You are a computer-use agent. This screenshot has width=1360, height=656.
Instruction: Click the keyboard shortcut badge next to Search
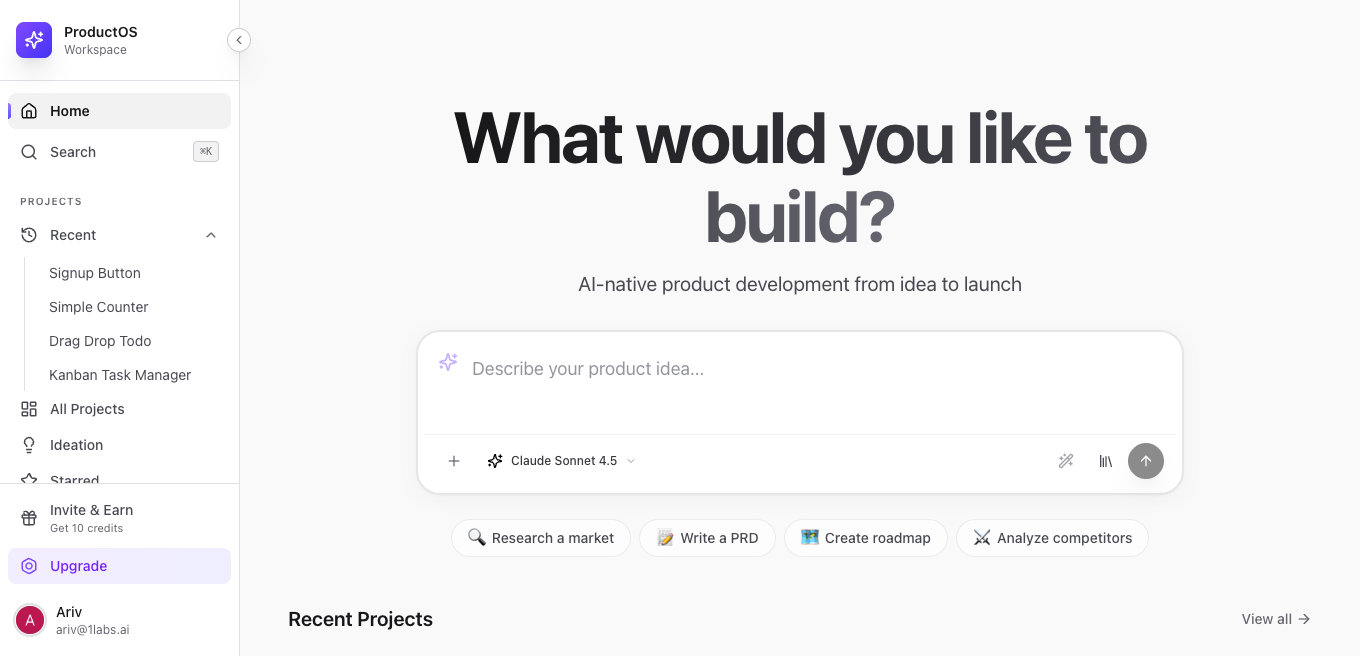click(x=206, y=151)
